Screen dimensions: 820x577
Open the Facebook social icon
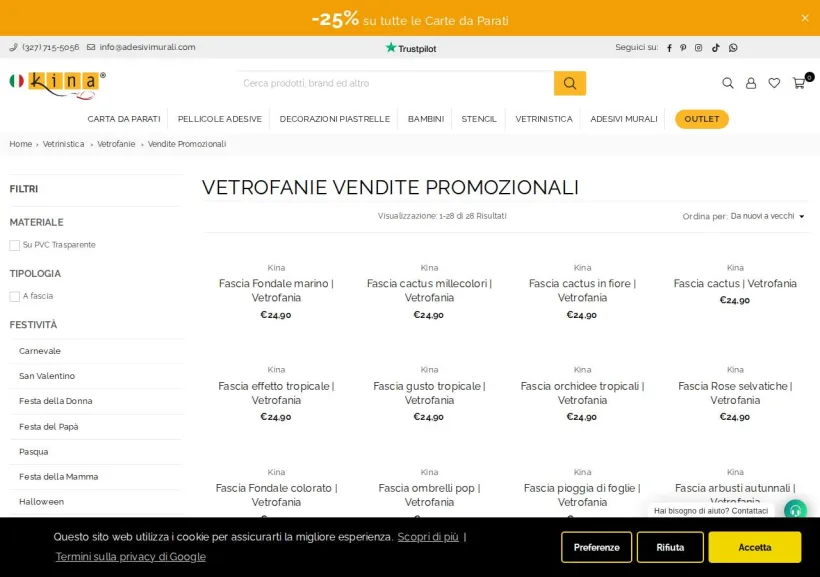click(669, 48)
